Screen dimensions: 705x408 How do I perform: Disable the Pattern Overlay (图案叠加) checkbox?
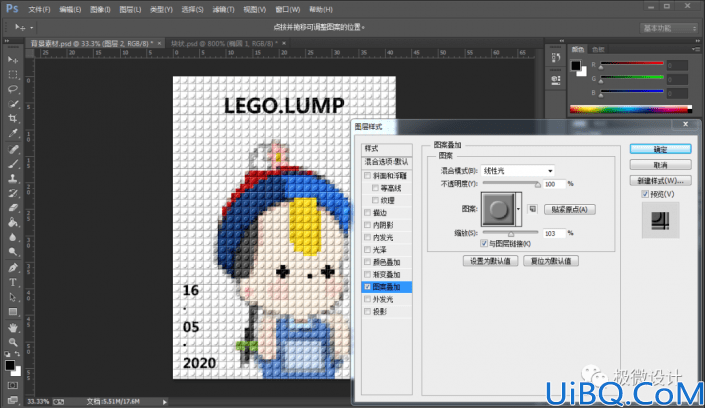click(368, 287)
